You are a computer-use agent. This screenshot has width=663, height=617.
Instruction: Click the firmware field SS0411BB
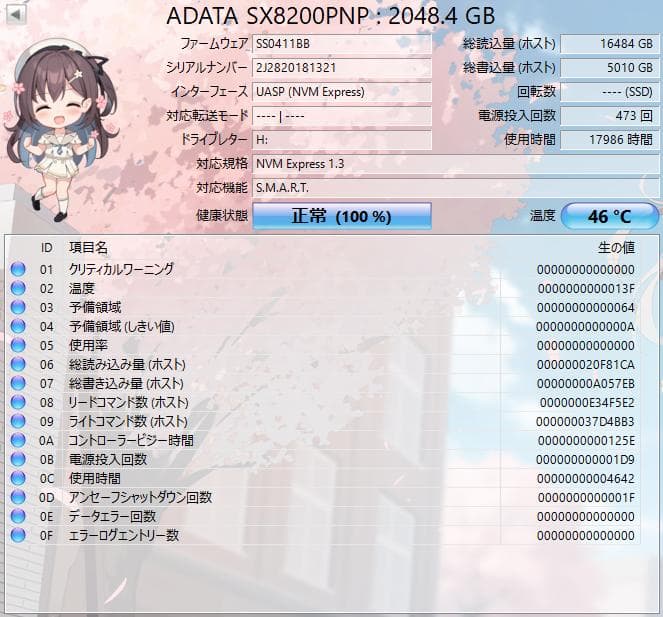click(x=342, y=44)
